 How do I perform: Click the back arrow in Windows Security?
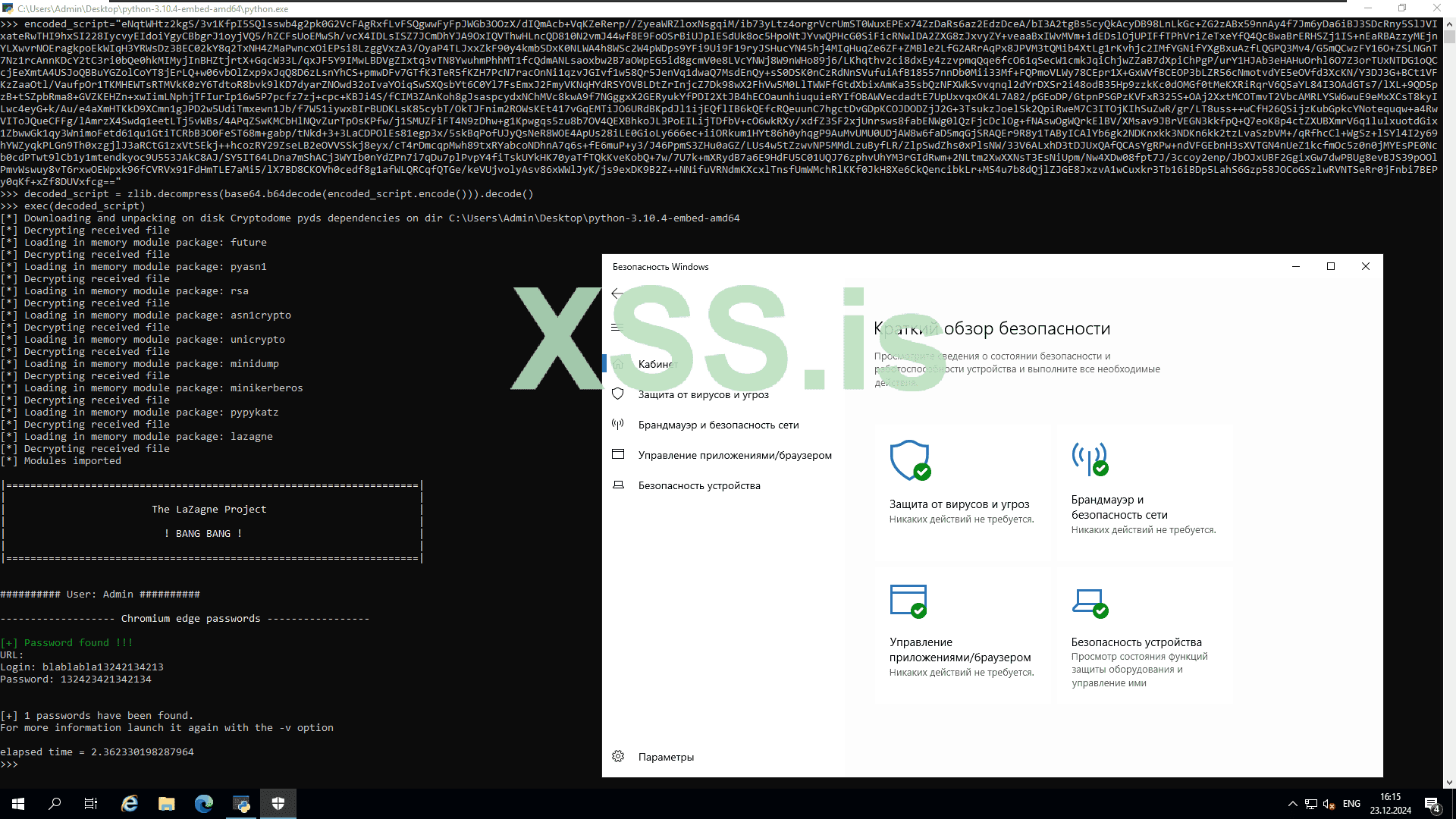pyautogui.click(x=617, y=293)
